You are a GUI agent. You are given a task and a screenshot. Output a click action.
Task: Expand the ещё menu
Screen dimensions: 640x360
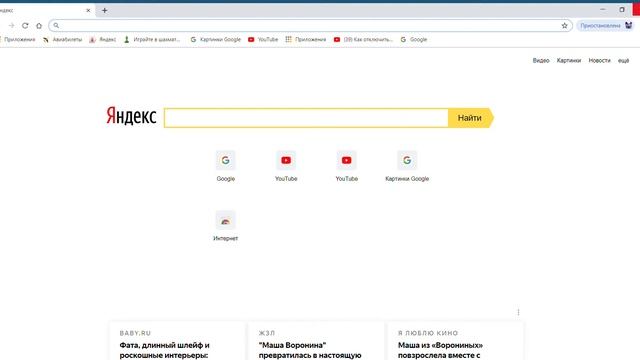[623, 60]
